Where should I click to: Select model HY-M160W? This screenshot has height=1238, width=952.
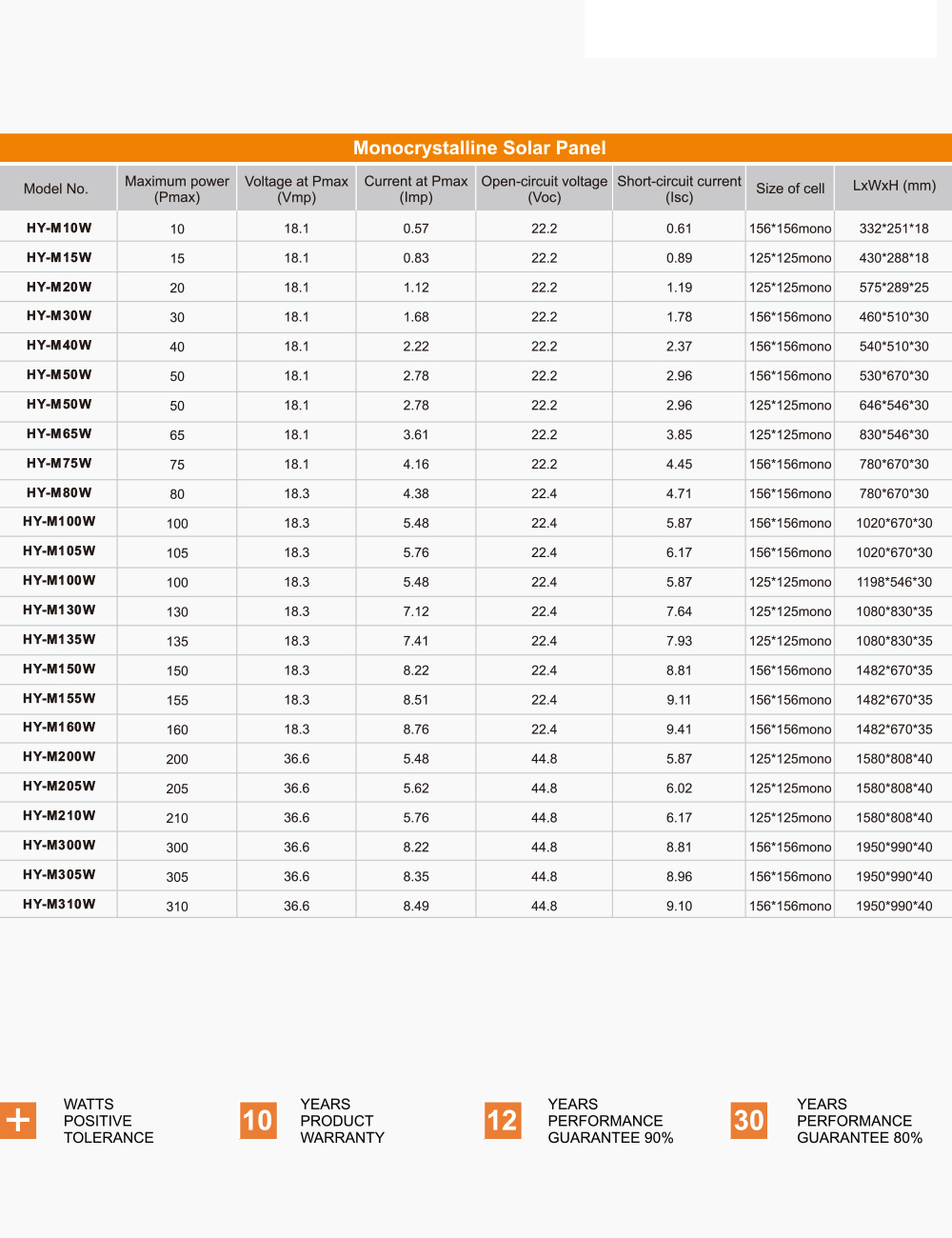[x=59, y=727]
